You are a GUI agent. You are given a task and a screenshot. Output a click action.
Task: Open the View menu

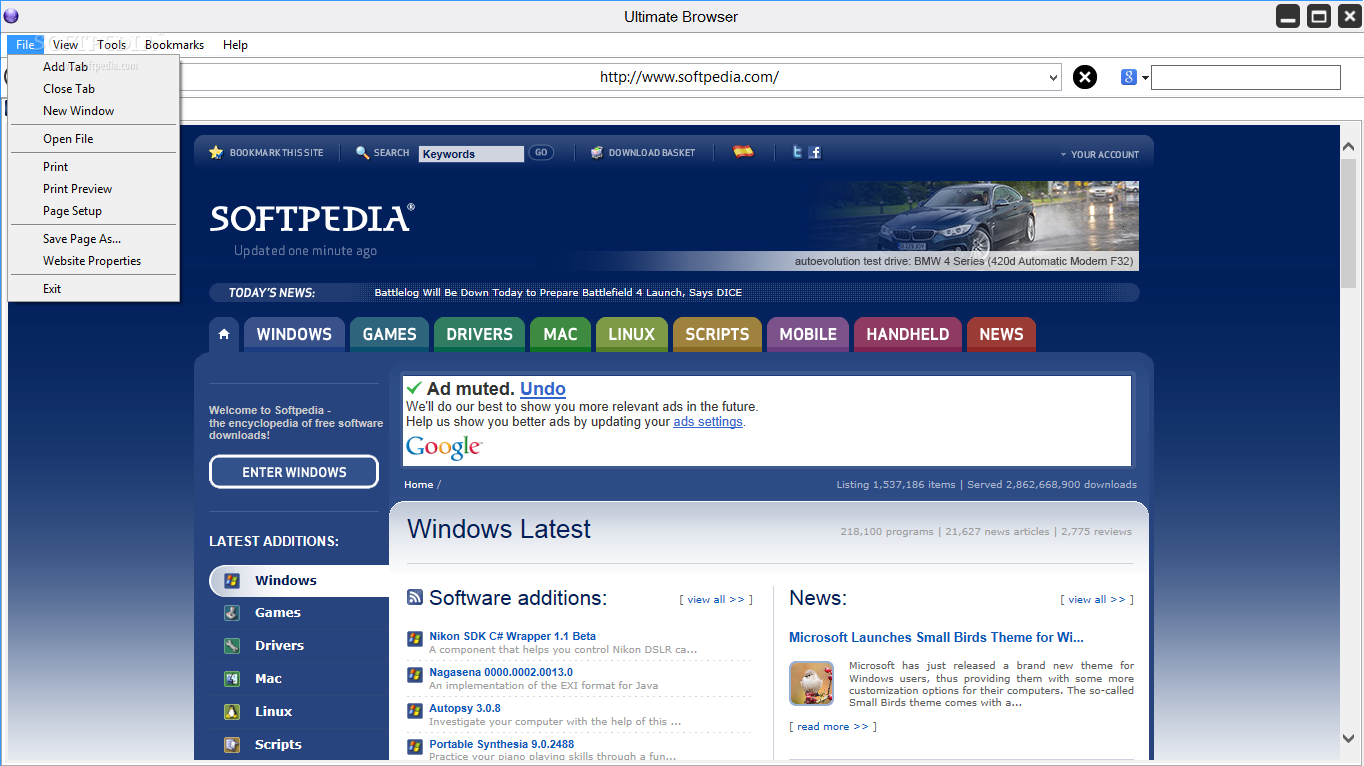click(x=66, y=44)
